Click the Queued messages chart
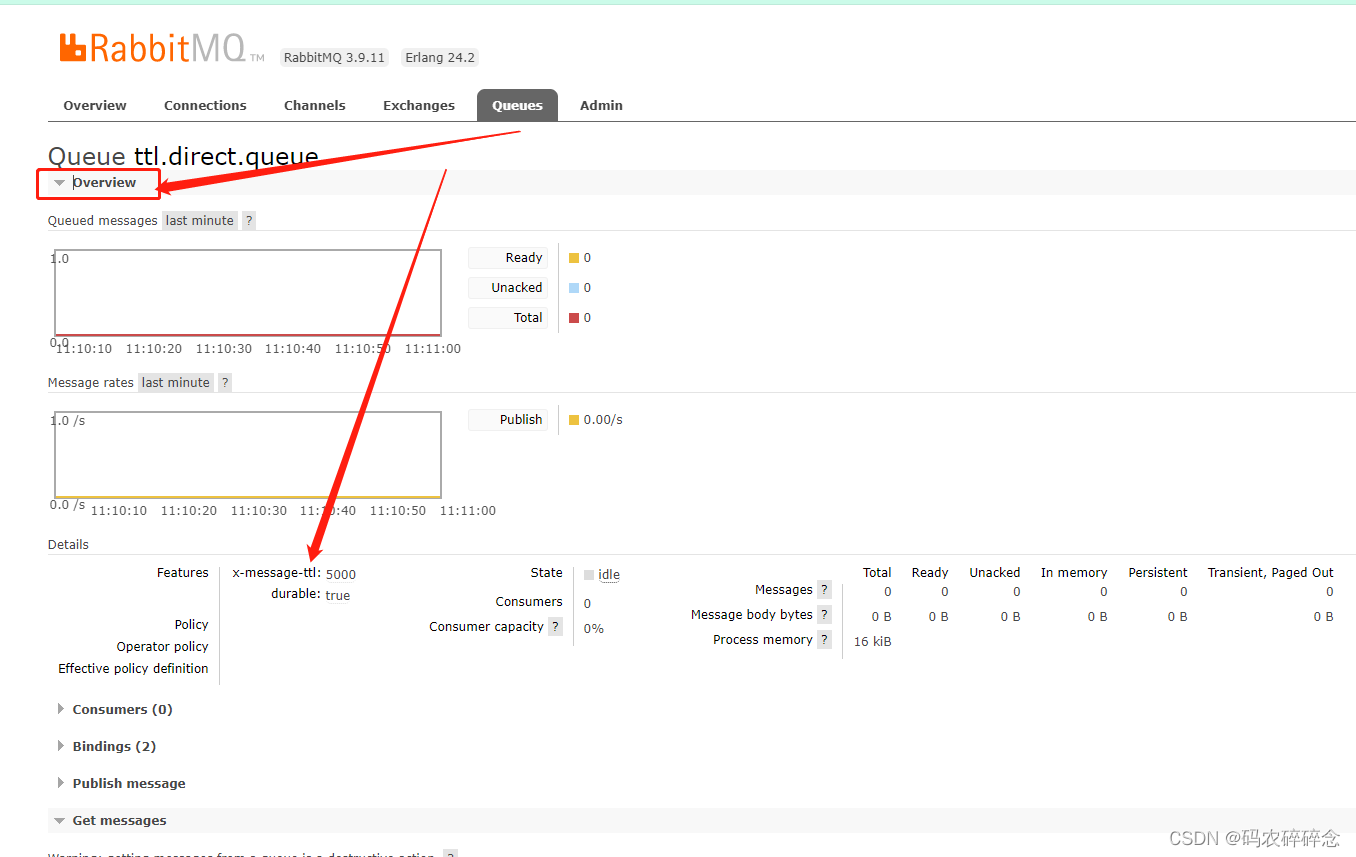Viewport: 1356px width, 857px height. 248,293
